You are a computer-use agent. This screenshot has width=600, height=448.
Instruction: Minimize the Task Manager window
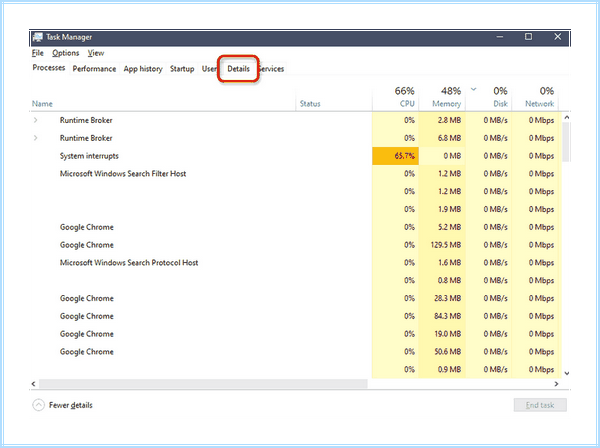[x=500, y=37]
